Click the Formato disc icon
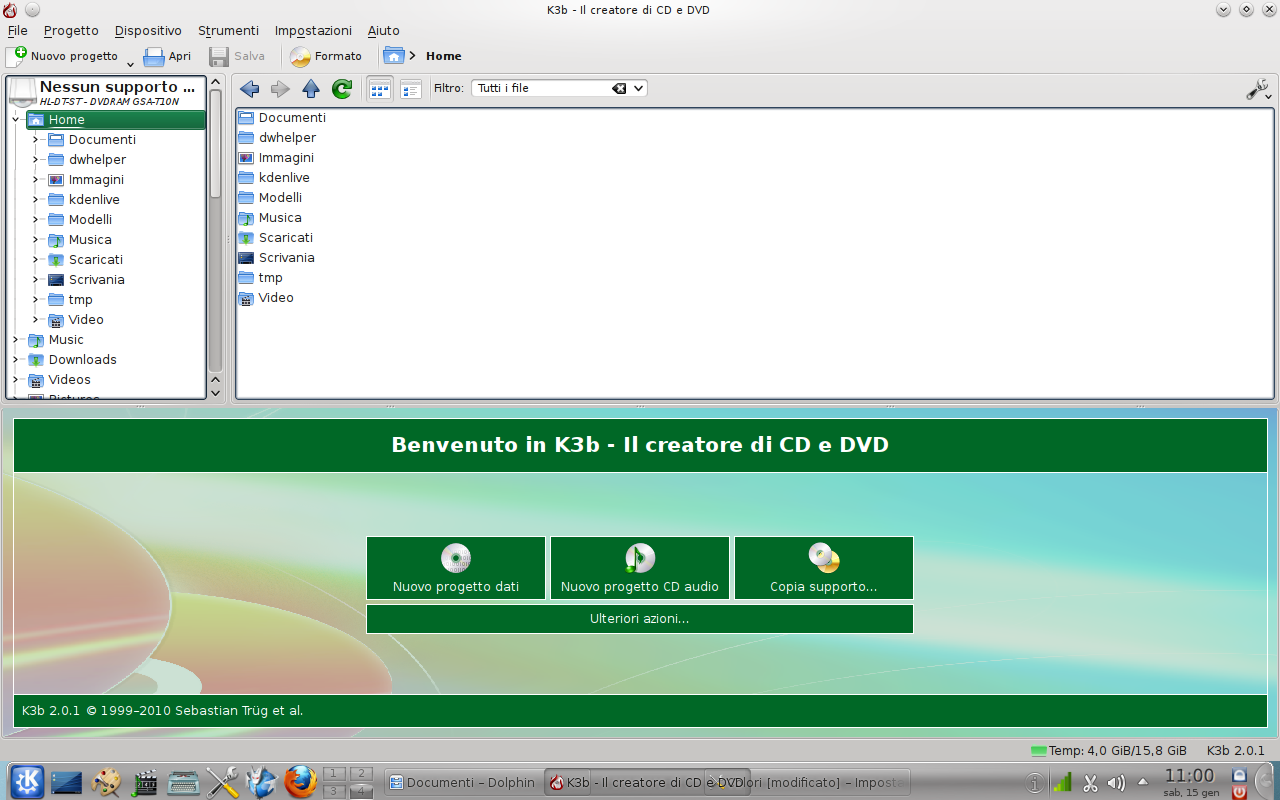Viewport: 1280px width, 800px height. click(300, 57)
